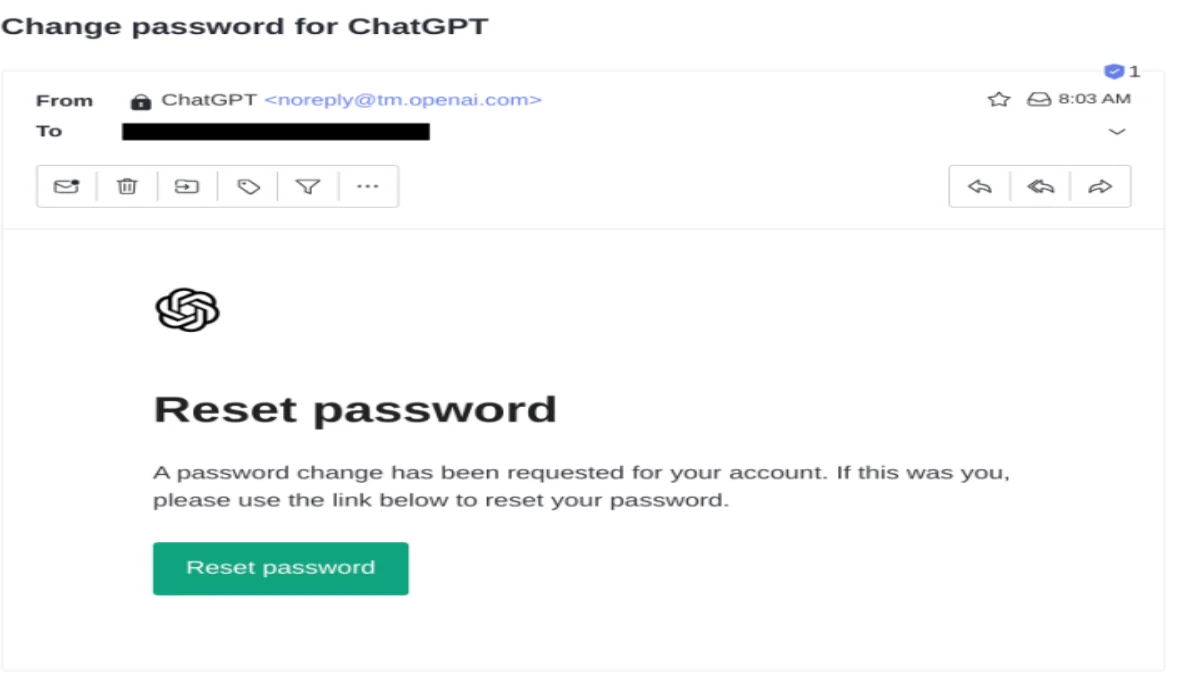Open the label tag options
Image resolution: width=1200 pixels, height=675 pixels.
pos(248,186)
